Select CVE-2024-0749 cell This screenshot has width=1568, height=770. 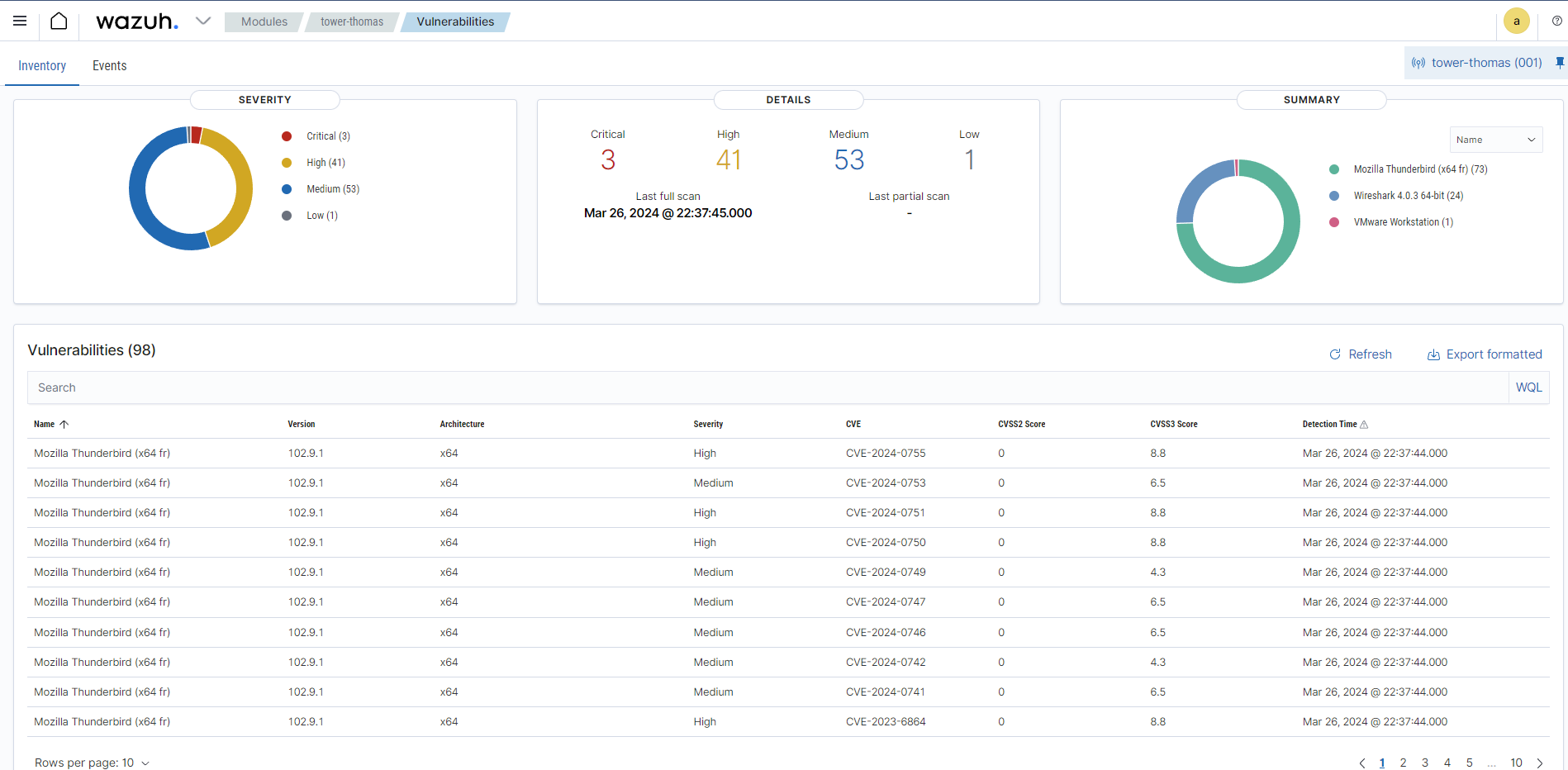[x=886, y=573]
